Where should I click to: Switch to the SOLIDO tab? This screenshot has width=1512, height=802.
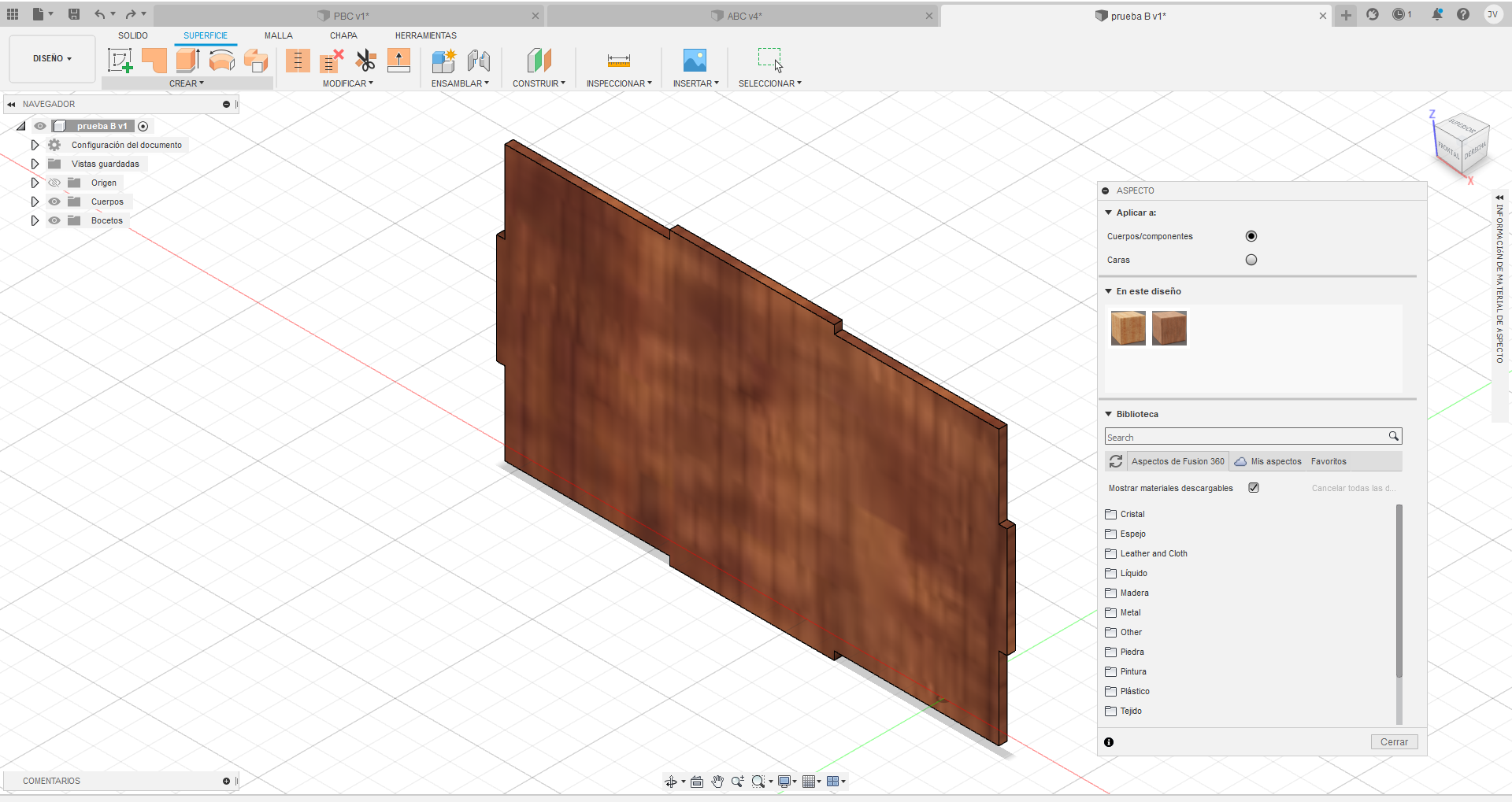click(x=133, y=35)
